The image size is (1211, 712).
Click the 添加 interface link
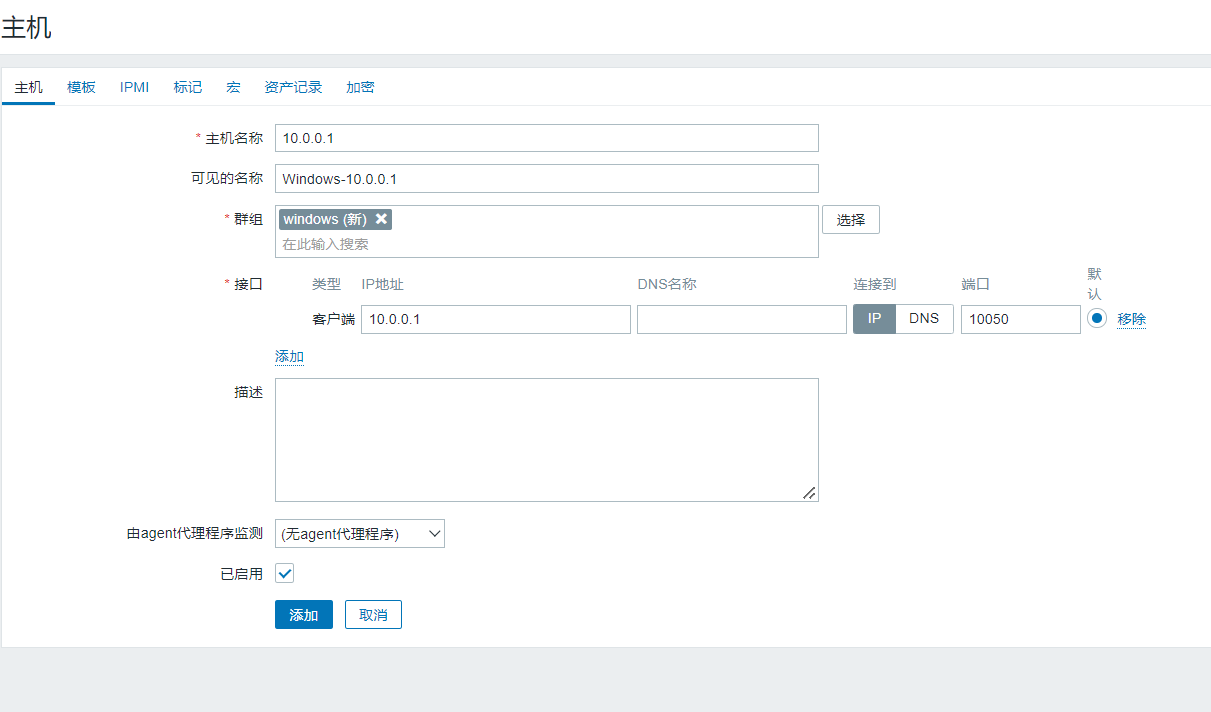pyautogui.click(x=289, y=357)
